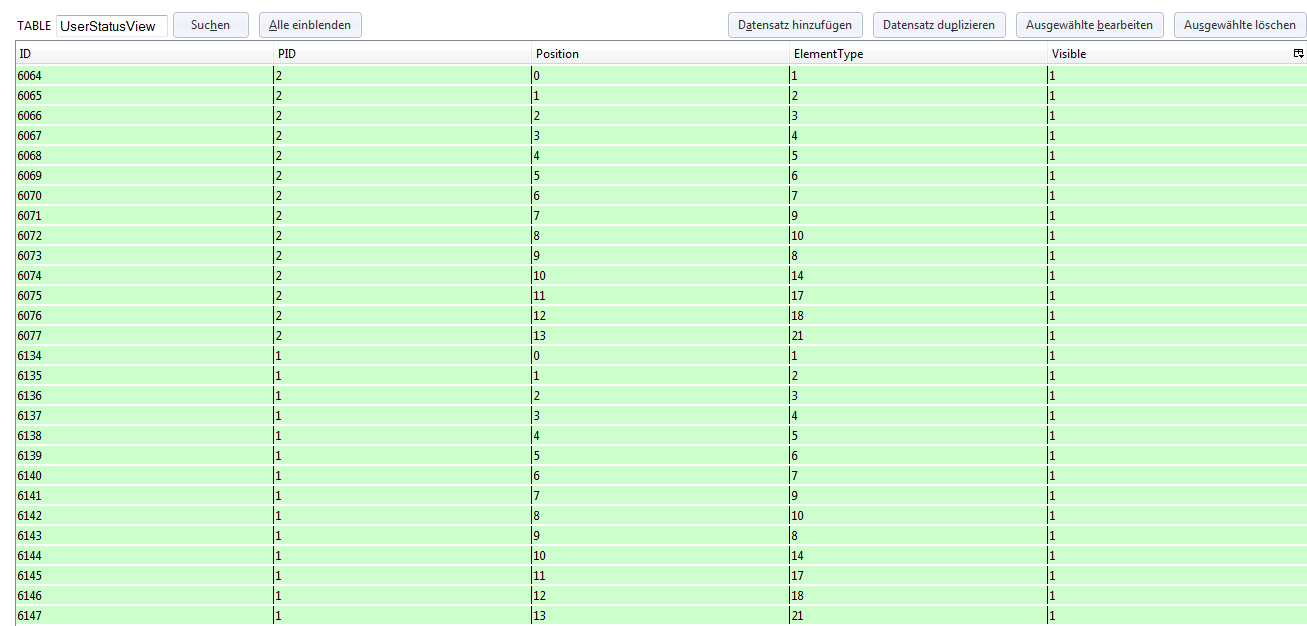Select the row with ID 6144
Viewport: 1307px width, 626px height.
[x=661, y=556]
